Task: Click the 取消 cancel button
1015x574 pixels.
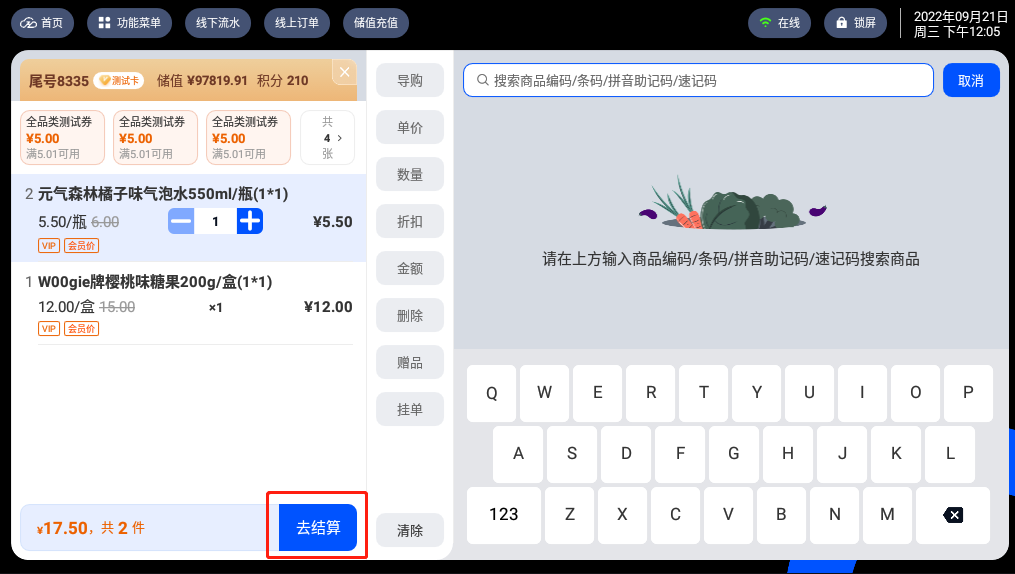Action: [971, 80]
